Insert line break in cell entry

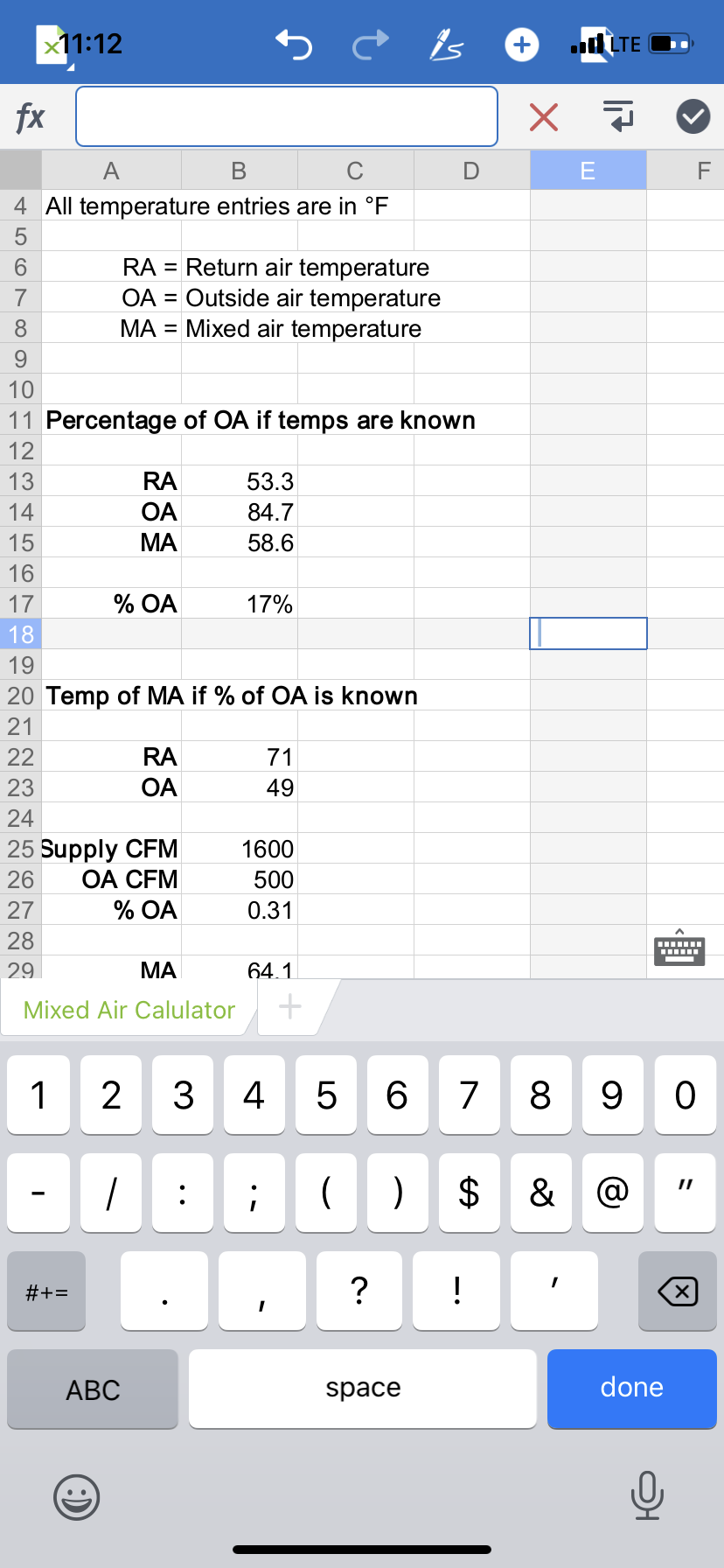(x=618, y=116)
